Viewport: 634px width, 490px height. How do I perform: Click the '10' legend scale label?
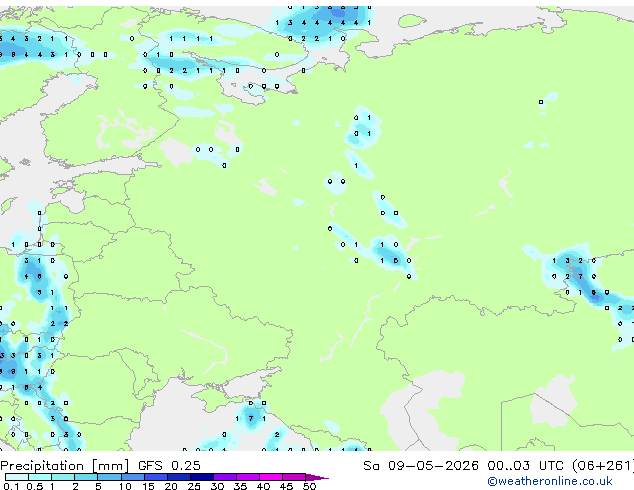pyautogui.click(x=125, y=486)
